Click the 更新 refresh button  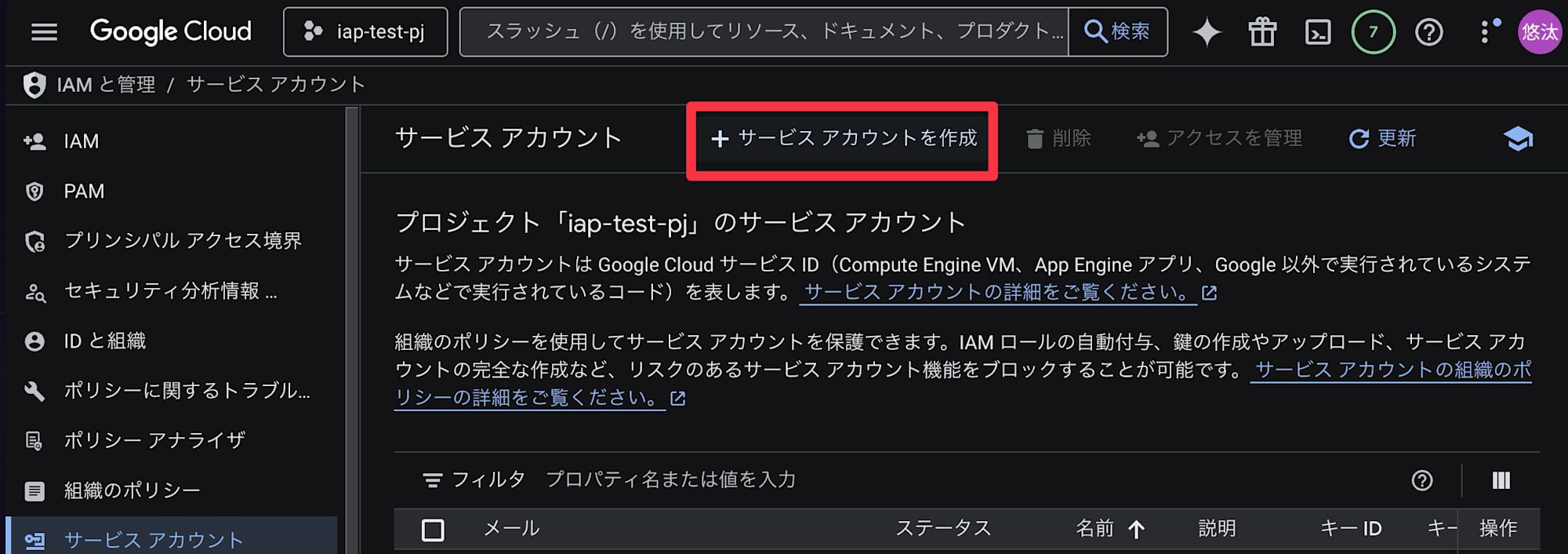click(1382, 139)
